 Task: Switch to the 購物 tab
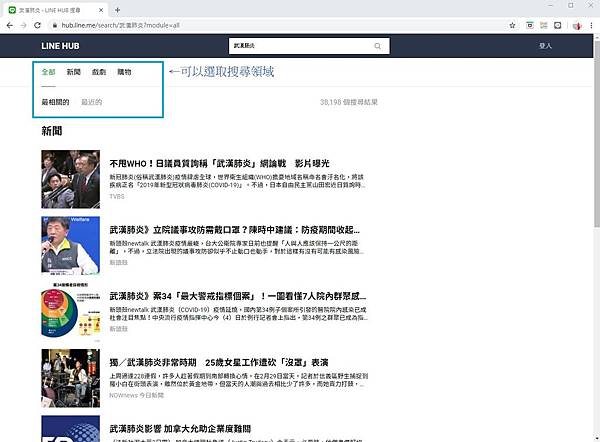[x=124, y=72]
